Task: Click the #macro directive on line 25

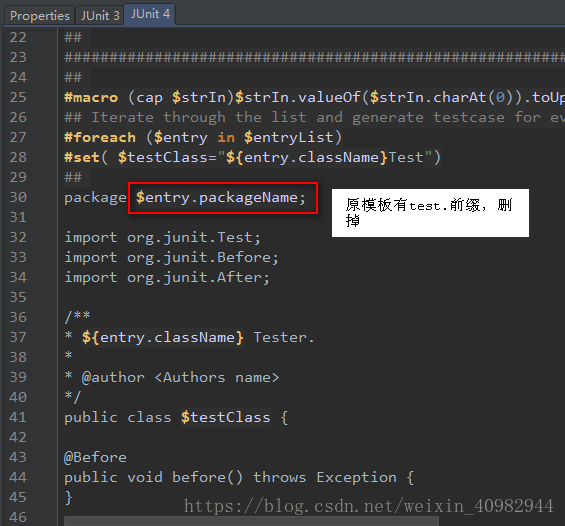Action: [x=91, y=97]
